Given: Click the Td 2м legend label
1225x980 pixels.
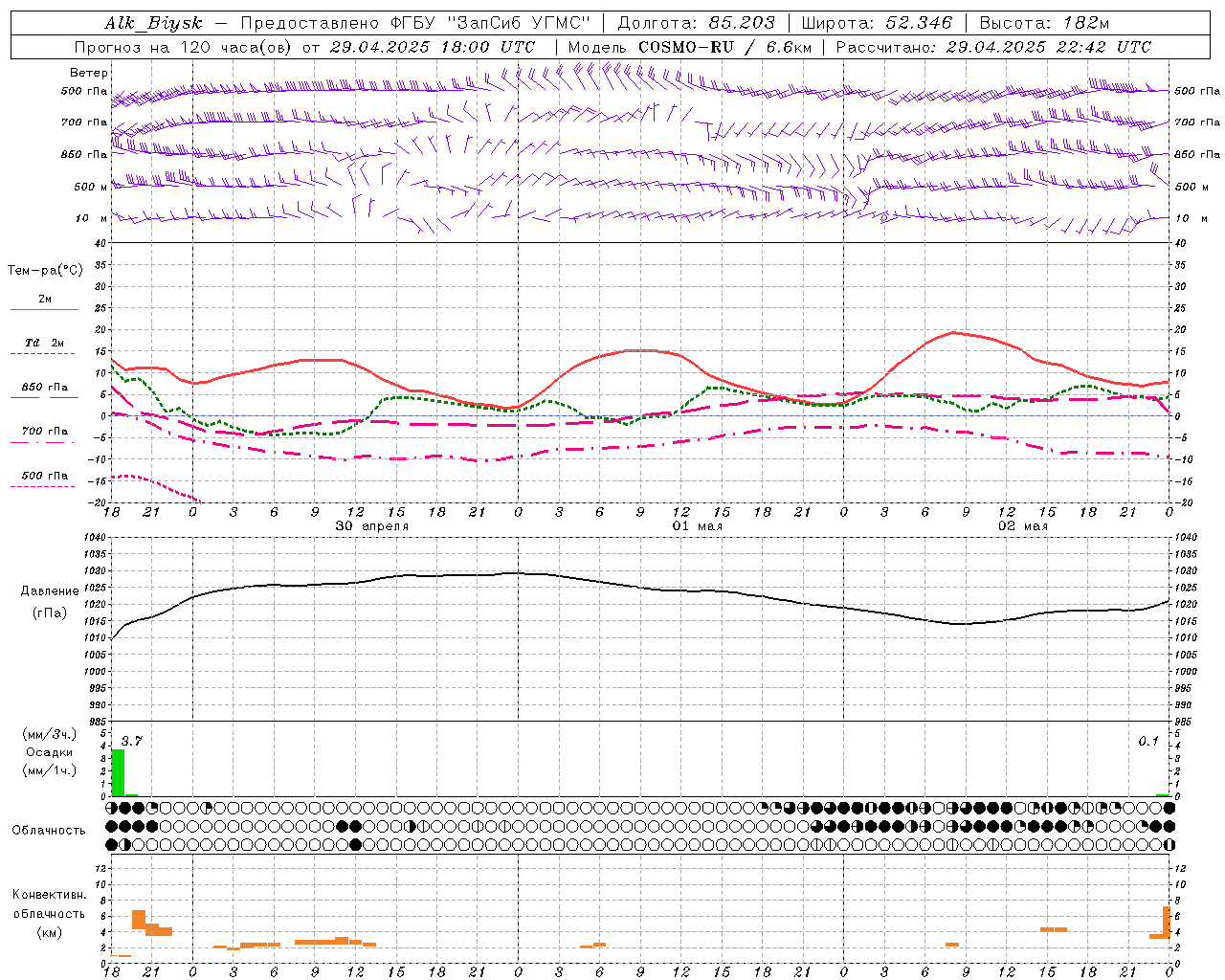Looking at the screenshot, I should pyautogui.click(x=44, y=343).
